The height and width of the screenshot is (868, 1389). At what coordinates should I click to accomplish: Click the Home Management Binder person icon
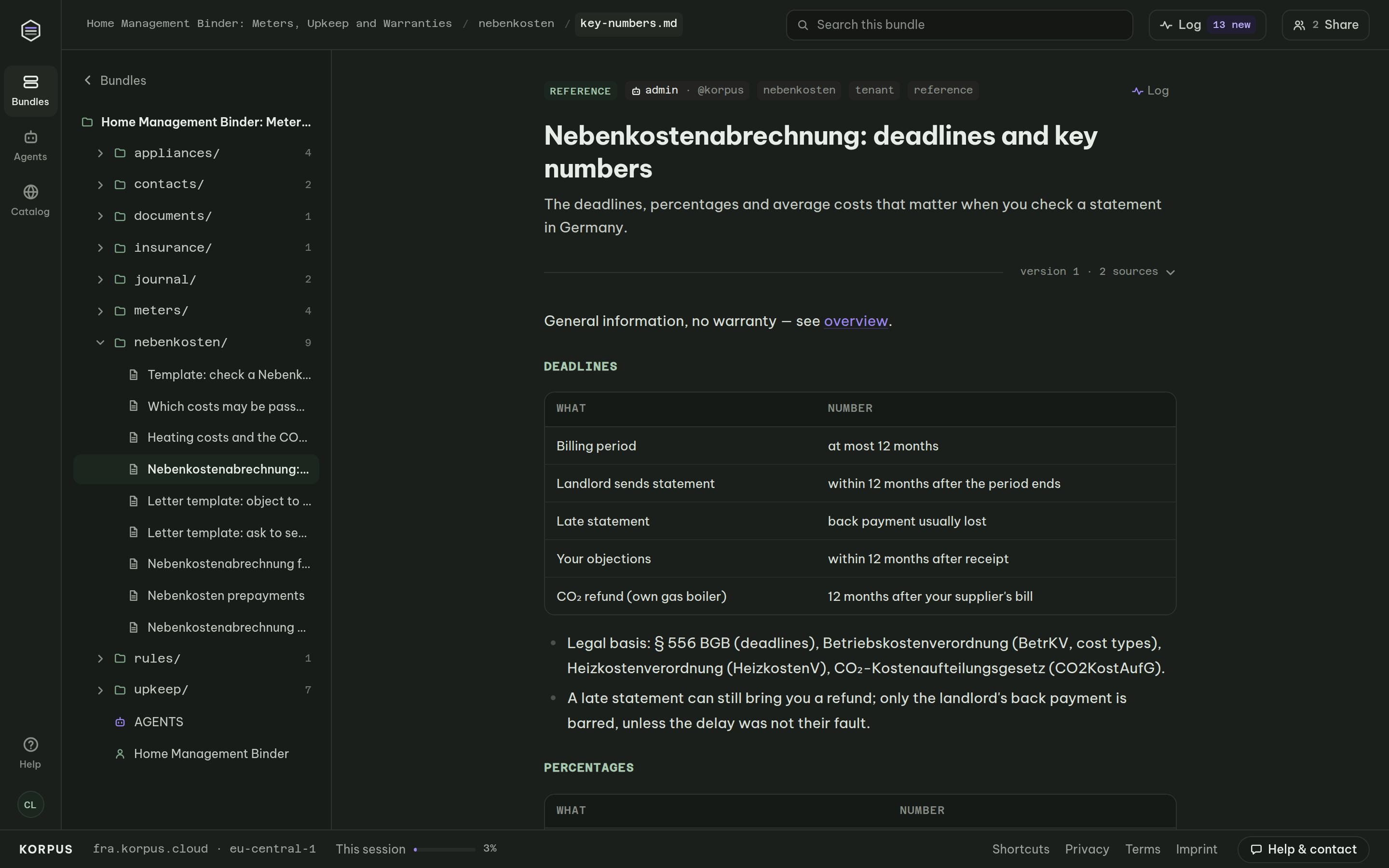click(x=120, y=754)
